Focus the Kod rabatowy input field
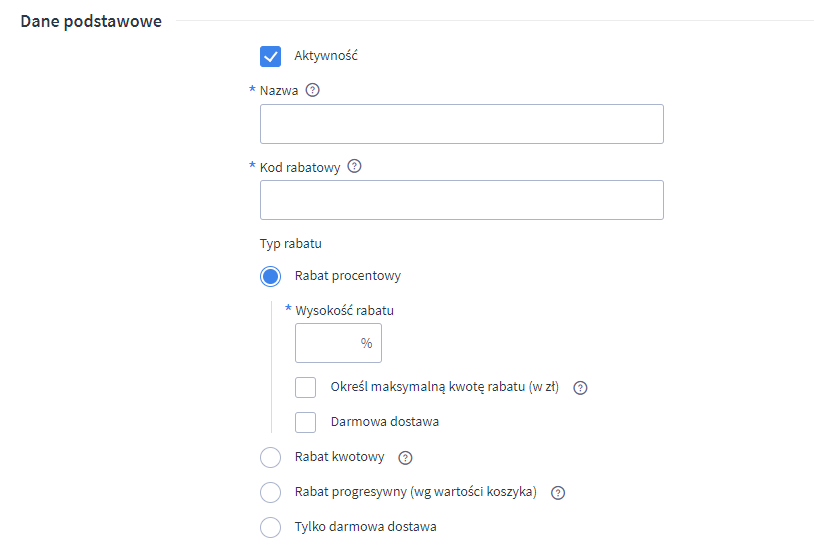This screenshot has width=814, height=546. pyautogui.click(x=461, y=200)
